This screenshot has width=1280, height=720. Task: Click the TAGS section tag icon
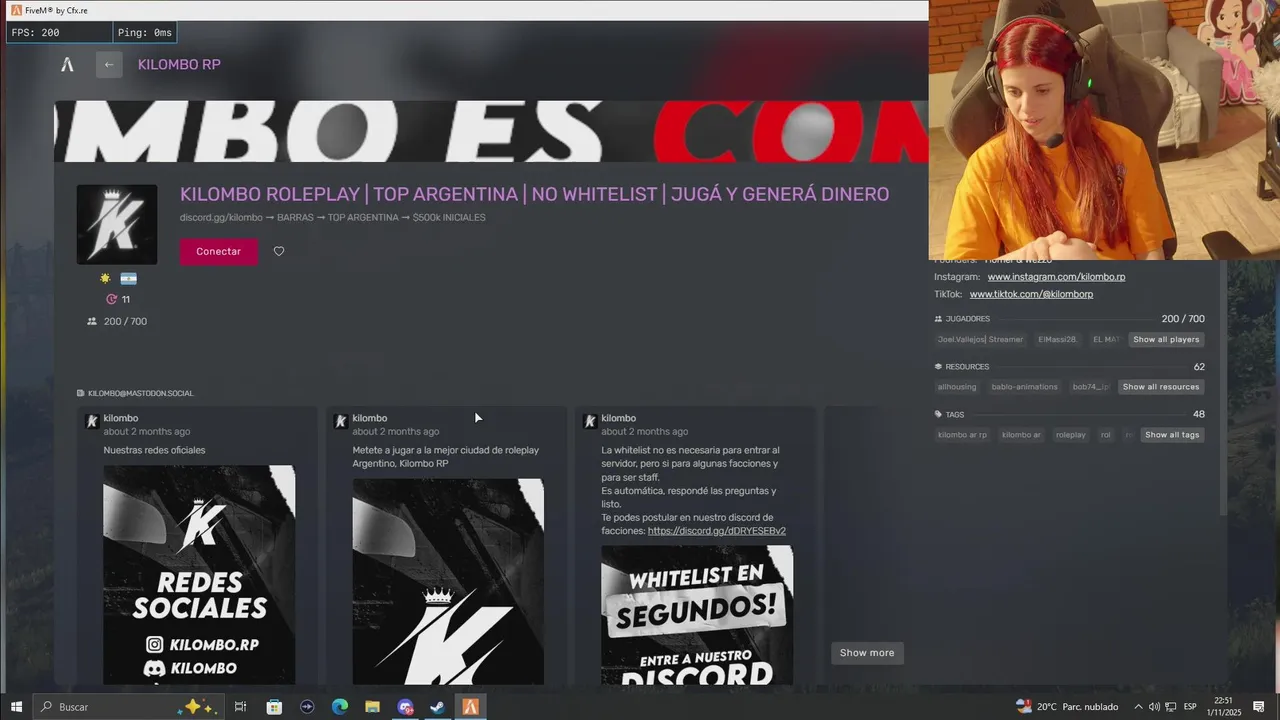point(938,414)
